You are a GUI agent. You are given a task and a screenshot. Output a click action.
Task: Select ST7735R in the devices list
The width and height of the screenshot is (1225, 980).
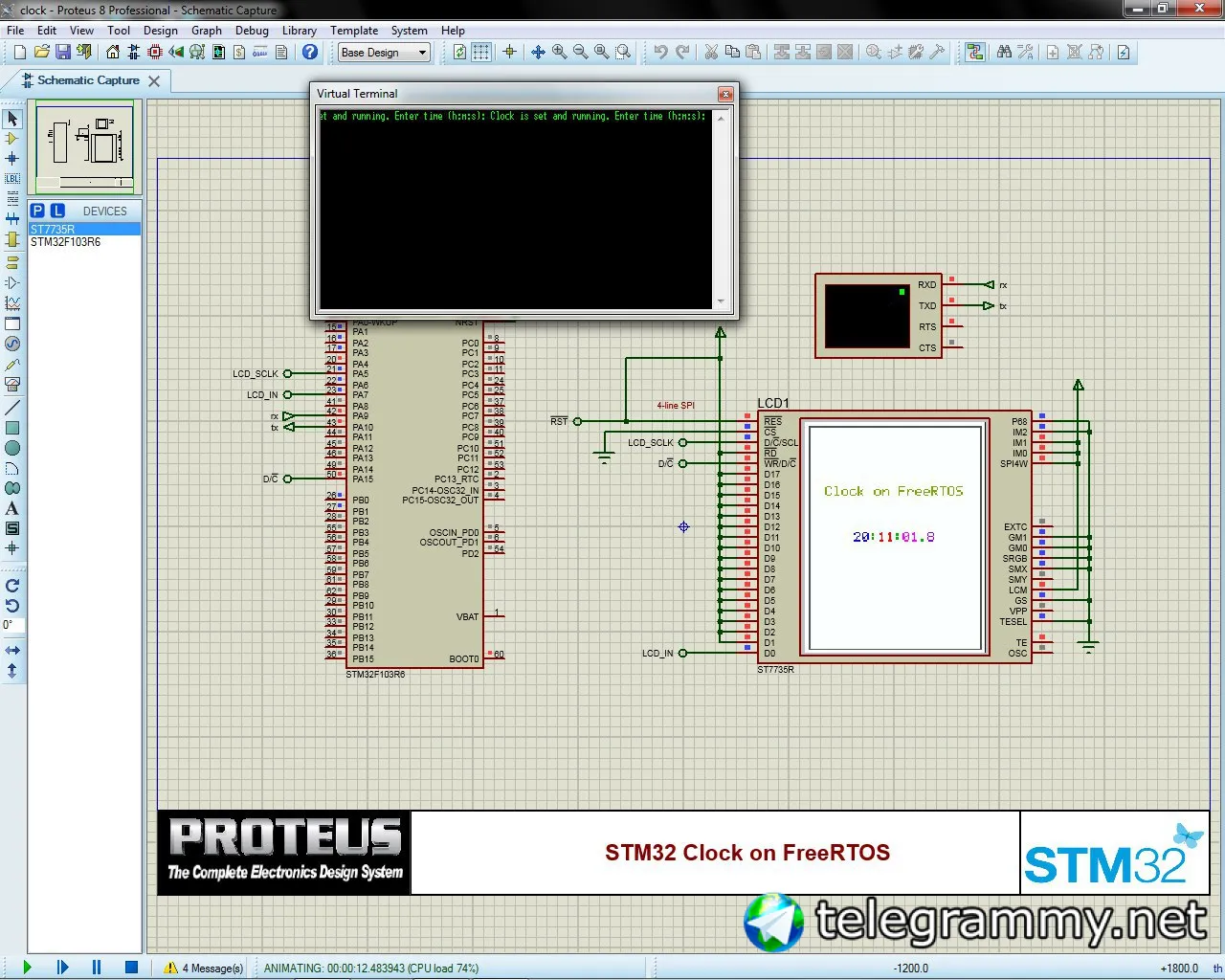pos(85,230)
